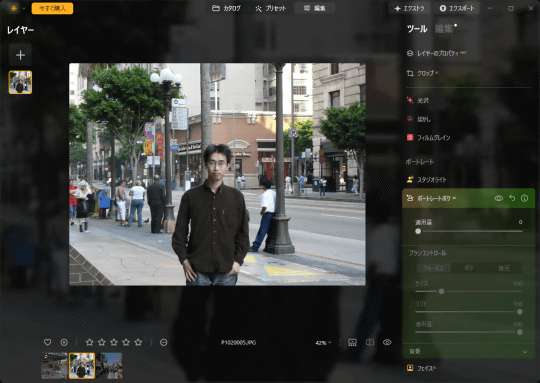Viewport: 540px width, 383px height.
Task: Open the 42% zoom level dropdown
Action: point(323,343)
